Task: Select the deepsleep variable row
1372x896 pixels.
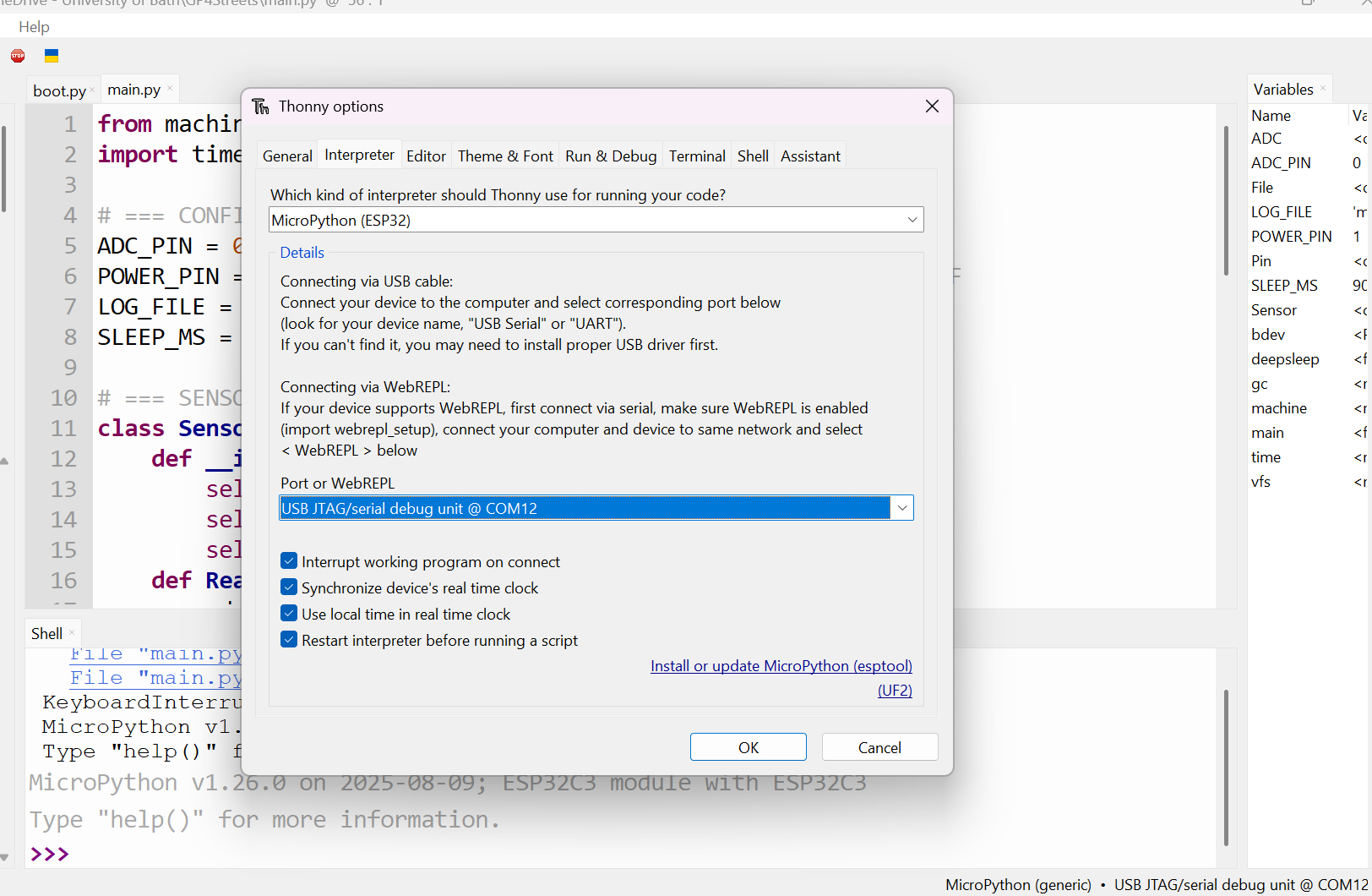Action: click(1307, 359)
